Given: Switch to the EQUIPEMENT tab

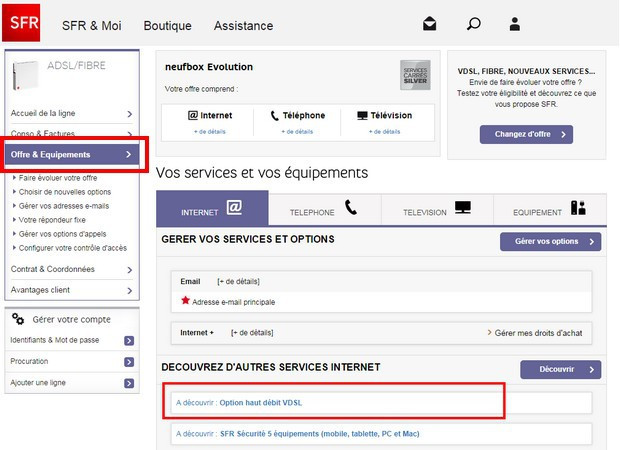Looking at the screenshot, I should 550,209.
